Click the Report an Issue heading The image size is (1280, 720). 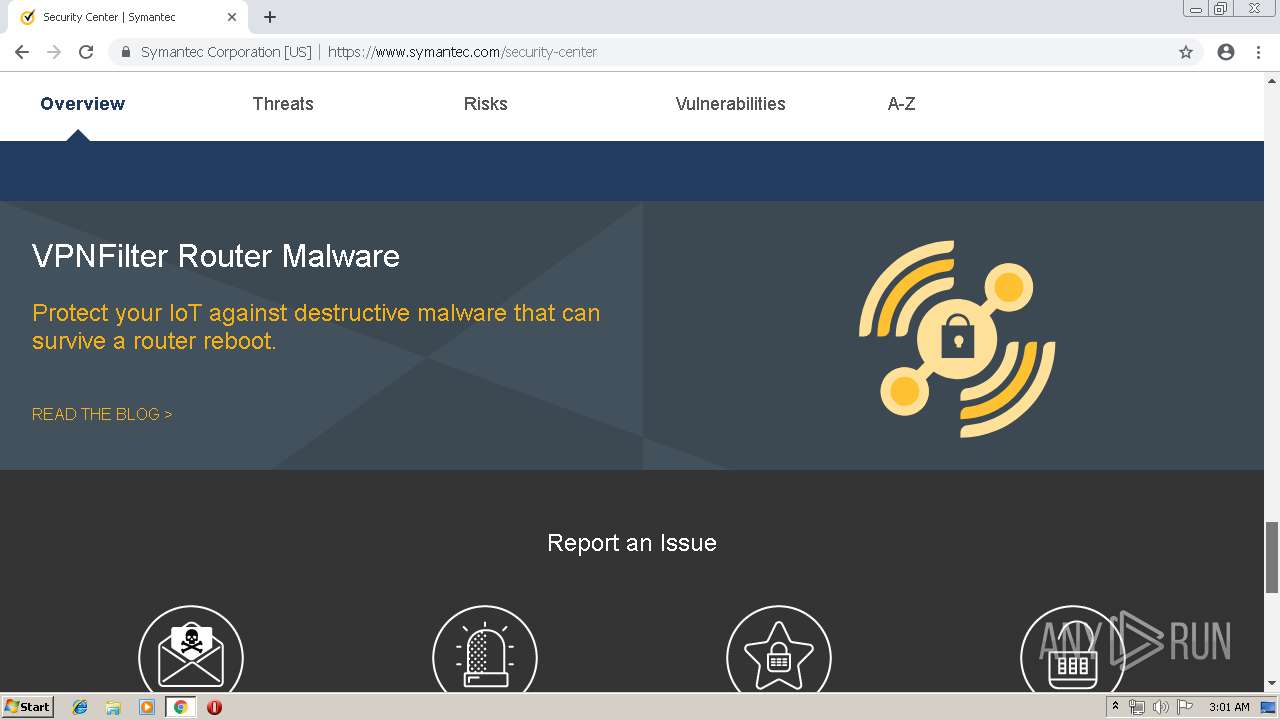point(632,543)
